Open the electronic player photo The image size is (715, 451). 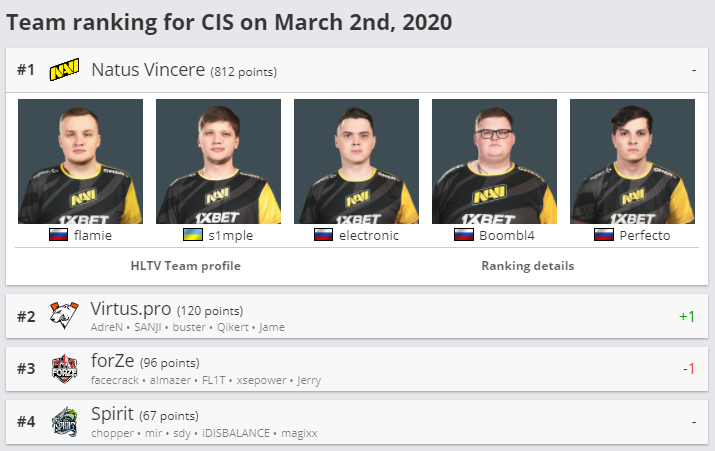point(357,161)
